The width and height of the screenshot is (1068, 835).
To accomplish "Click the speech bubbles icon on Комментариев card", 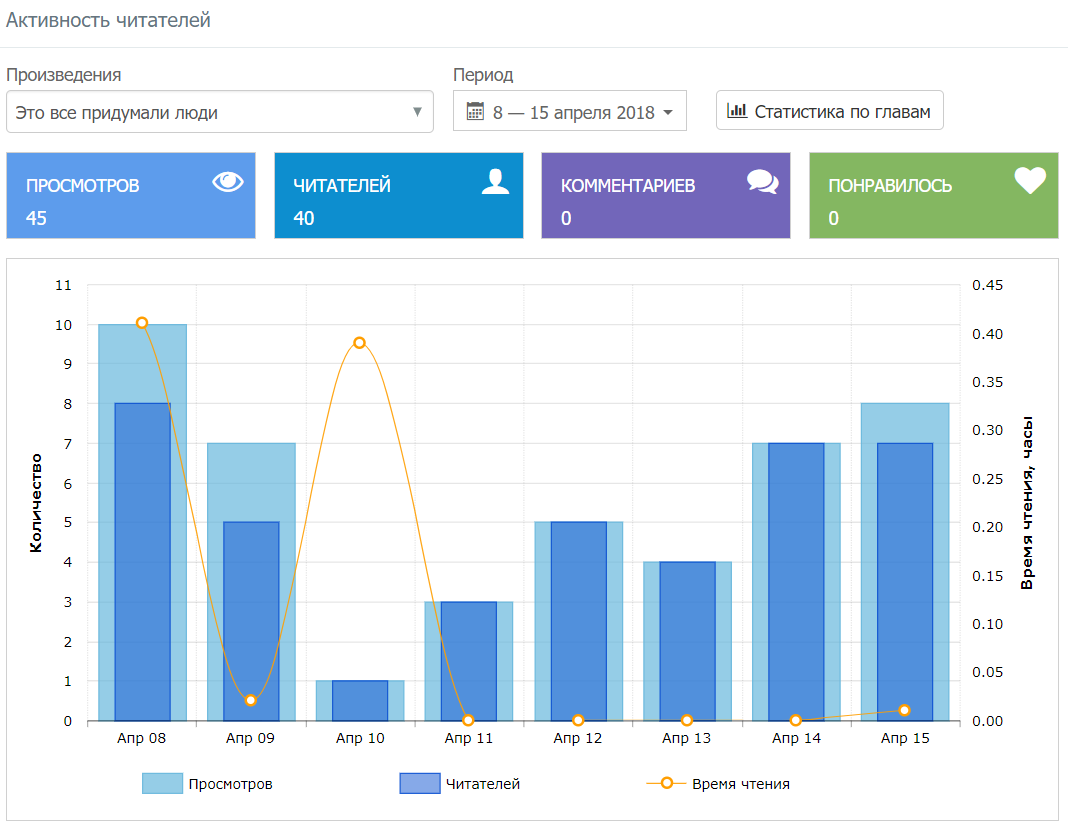I will 762,181.
